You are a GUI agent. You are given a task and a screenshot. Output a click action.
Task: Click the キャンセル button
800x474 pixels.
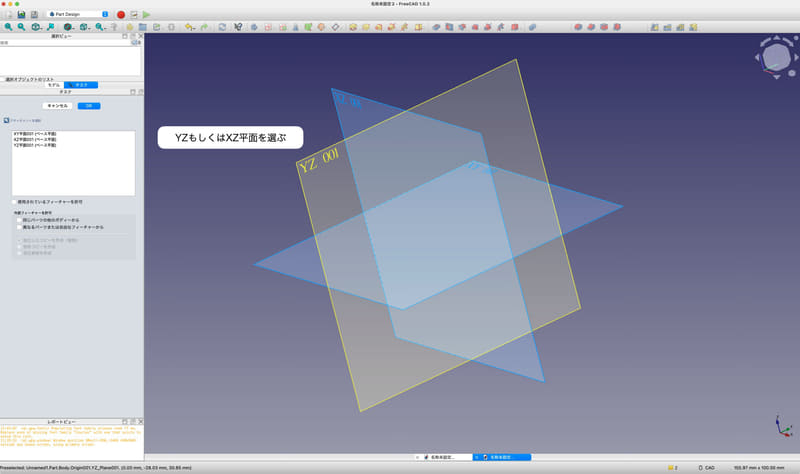[57, 106]
